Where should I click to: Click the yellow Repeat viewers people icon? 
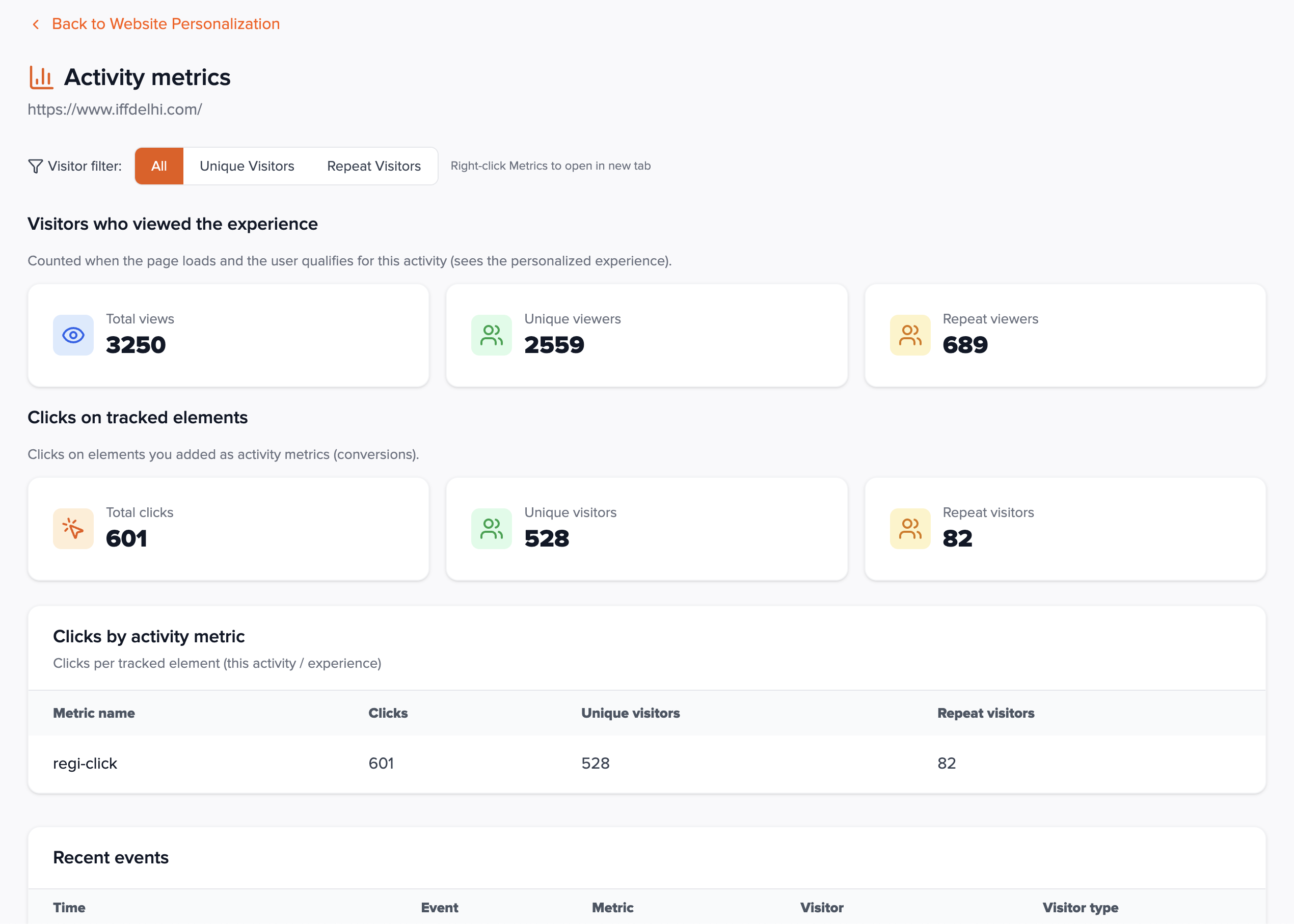pyautogui.click(x=909, y=335)
